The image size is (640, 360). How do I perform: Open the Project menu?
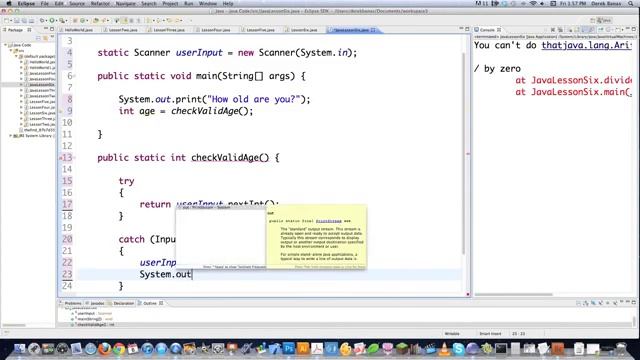pyautogui.click(x=170, y=3)
